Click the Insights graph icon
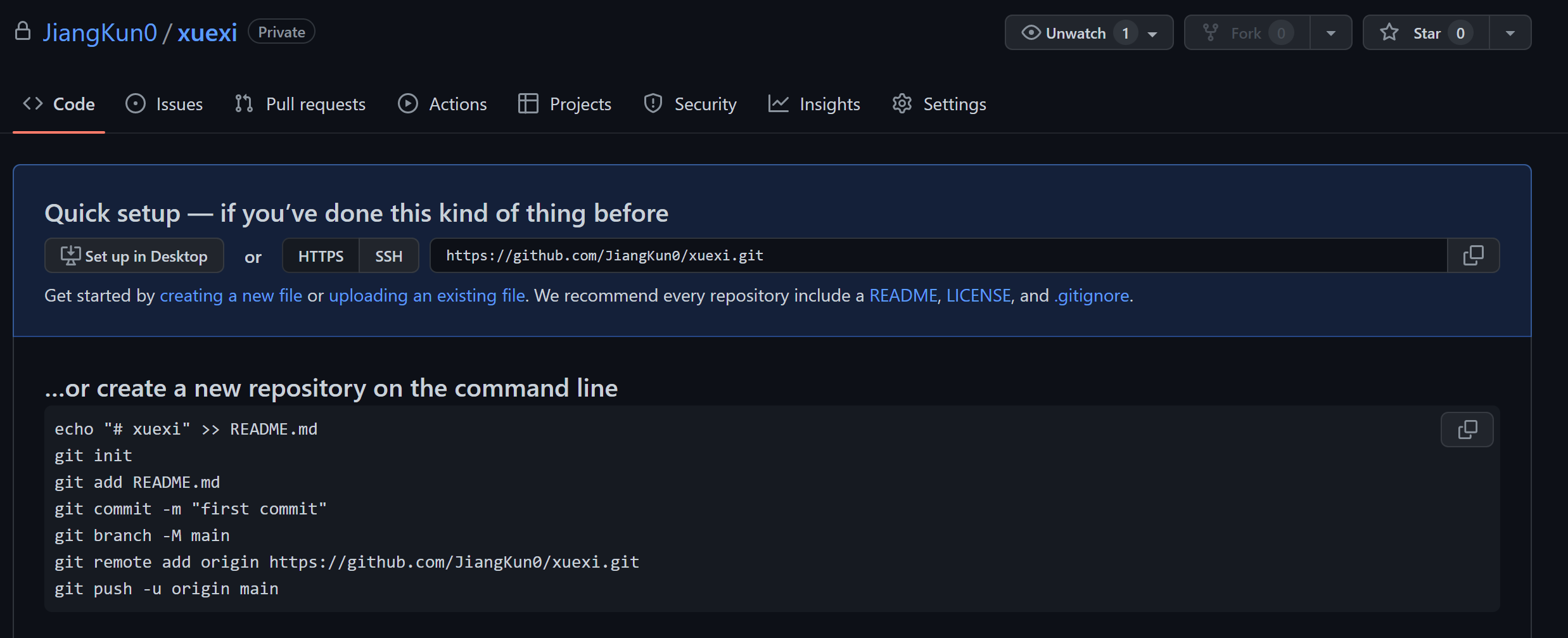 (778, 104)
